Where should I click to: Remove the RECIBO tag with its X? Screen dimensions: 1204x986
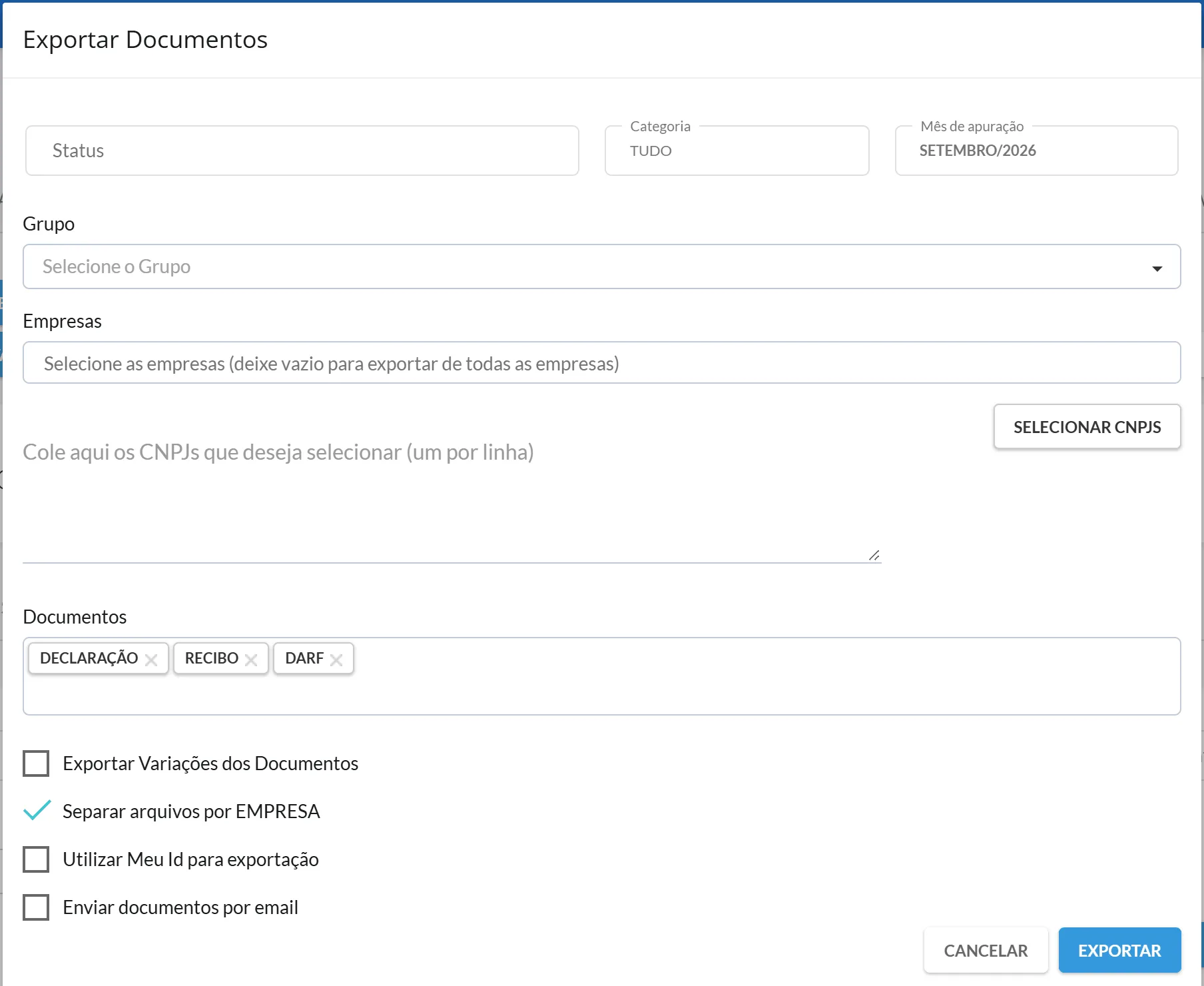click(x=251, y=660)
